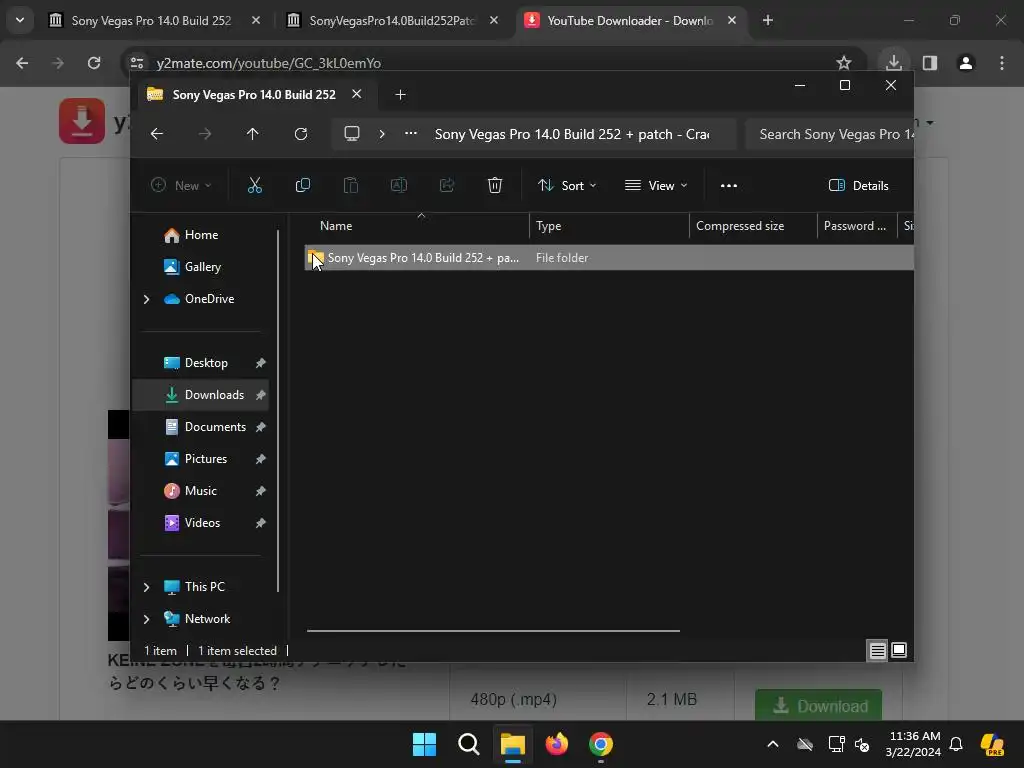Image resolution: width=1024 pixels, height=768 pixels.
Task: Open Downloads in navigation pane
Action: click(200, 395)
